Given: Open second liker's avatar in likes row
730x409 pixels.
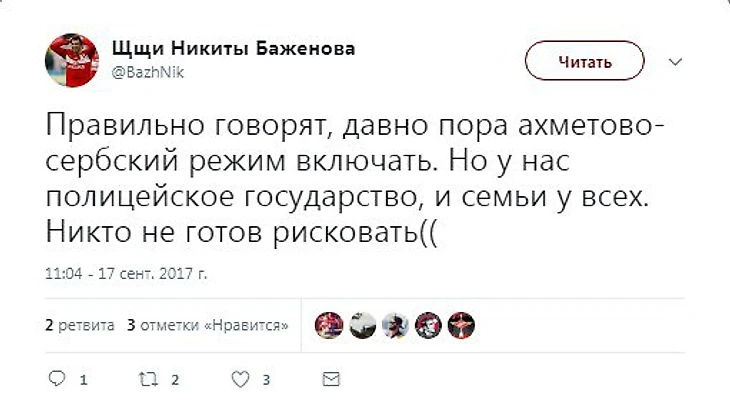Looking at the screenshot, I should coord(362,325).
